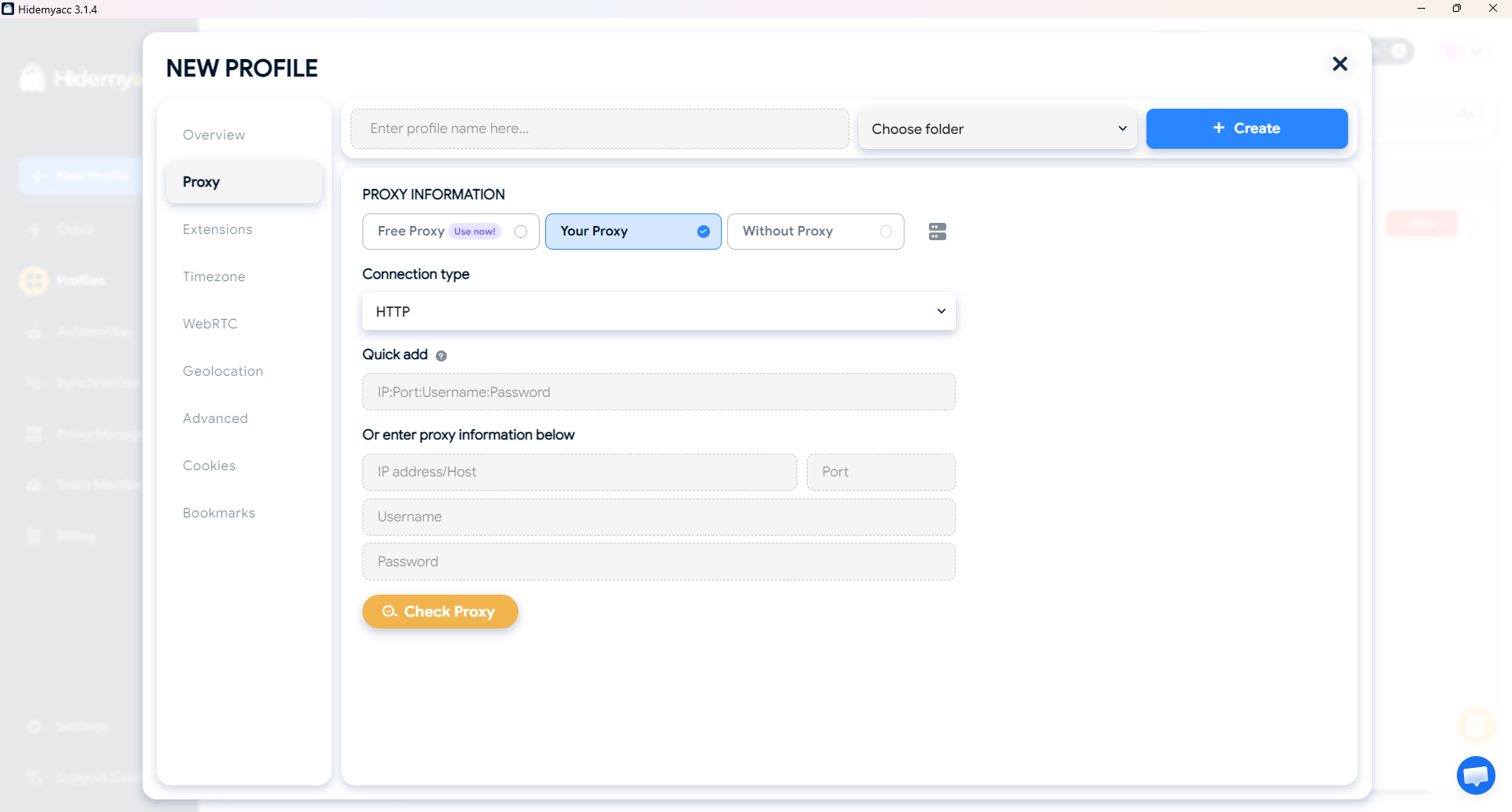Image resolution: width=1512 pixels, height=812 pixels.
Task: Click the magnifier icon on Check Proxy
Action: point(389,611)
